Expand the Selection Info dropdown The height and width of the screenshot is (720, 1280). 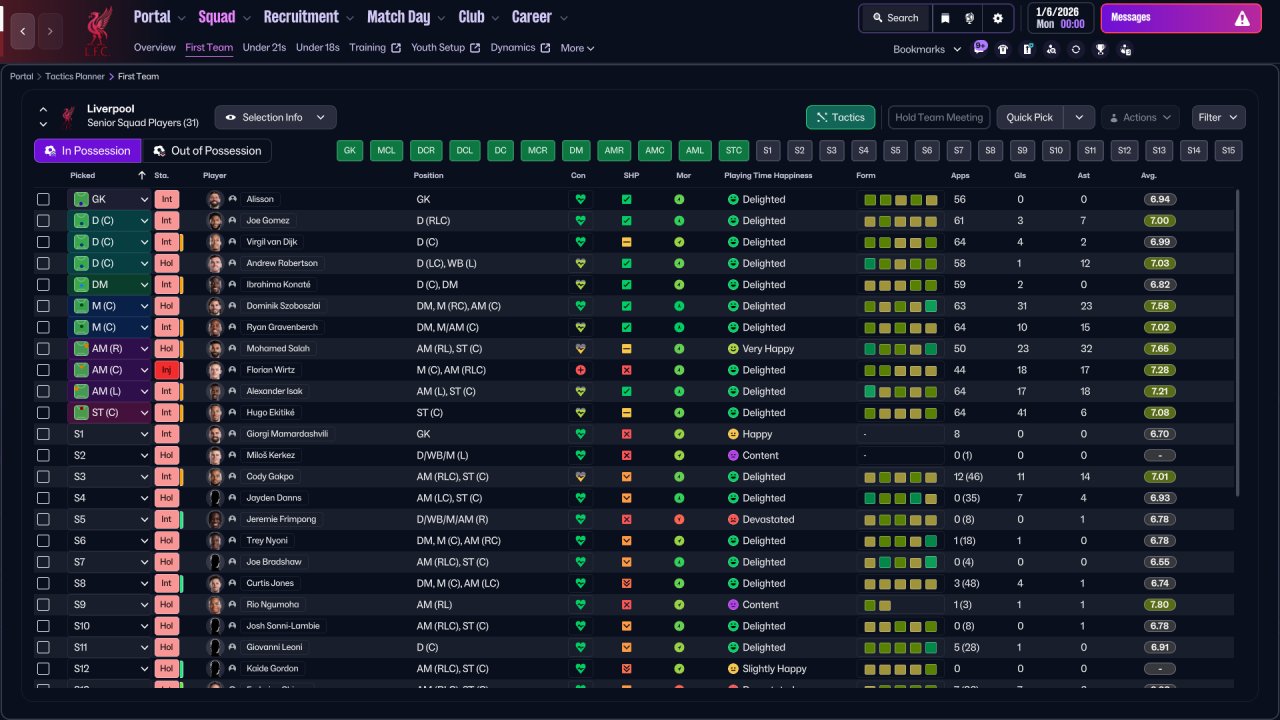point(275,117)
